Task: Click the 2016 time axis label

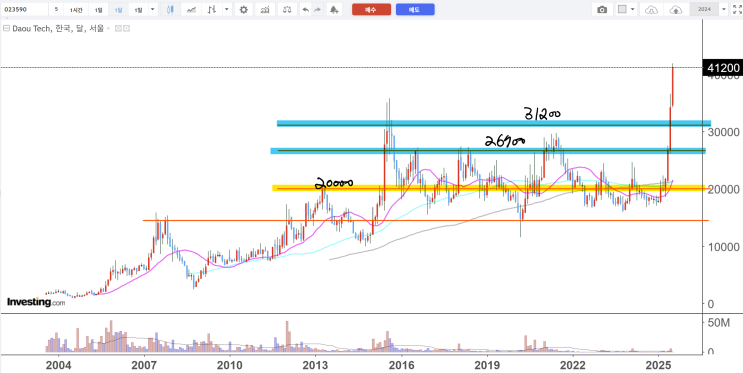Action: pyautogui.click(x=401, y=366)
